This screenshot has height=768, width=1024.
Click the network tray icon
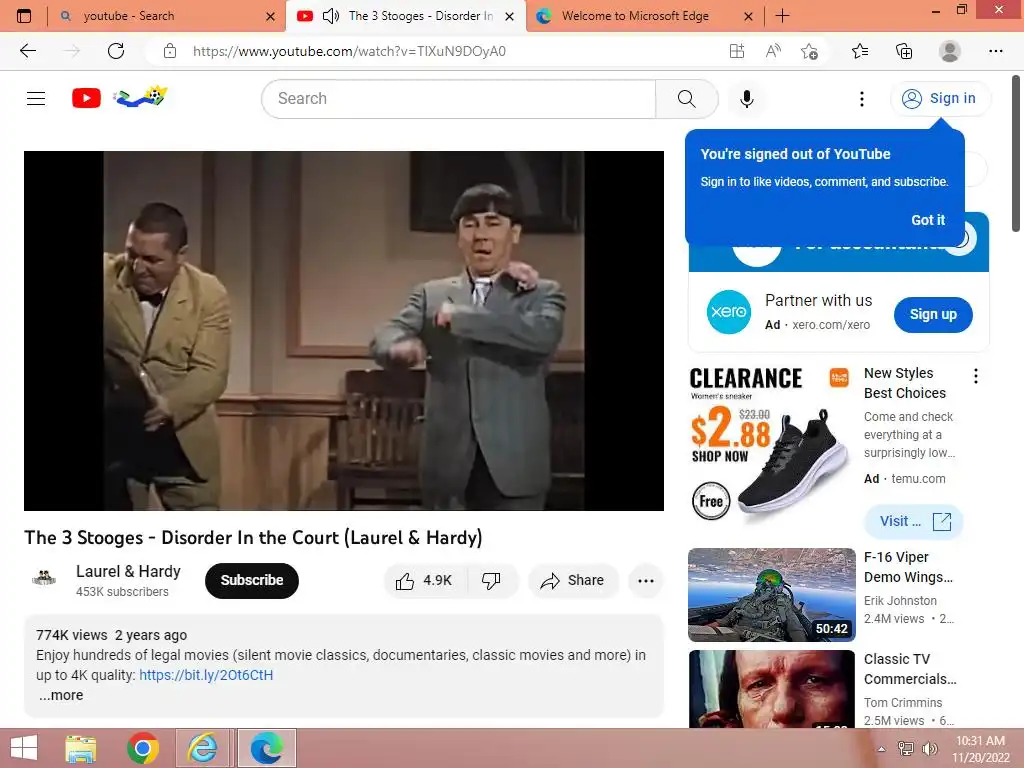[906, 749]
